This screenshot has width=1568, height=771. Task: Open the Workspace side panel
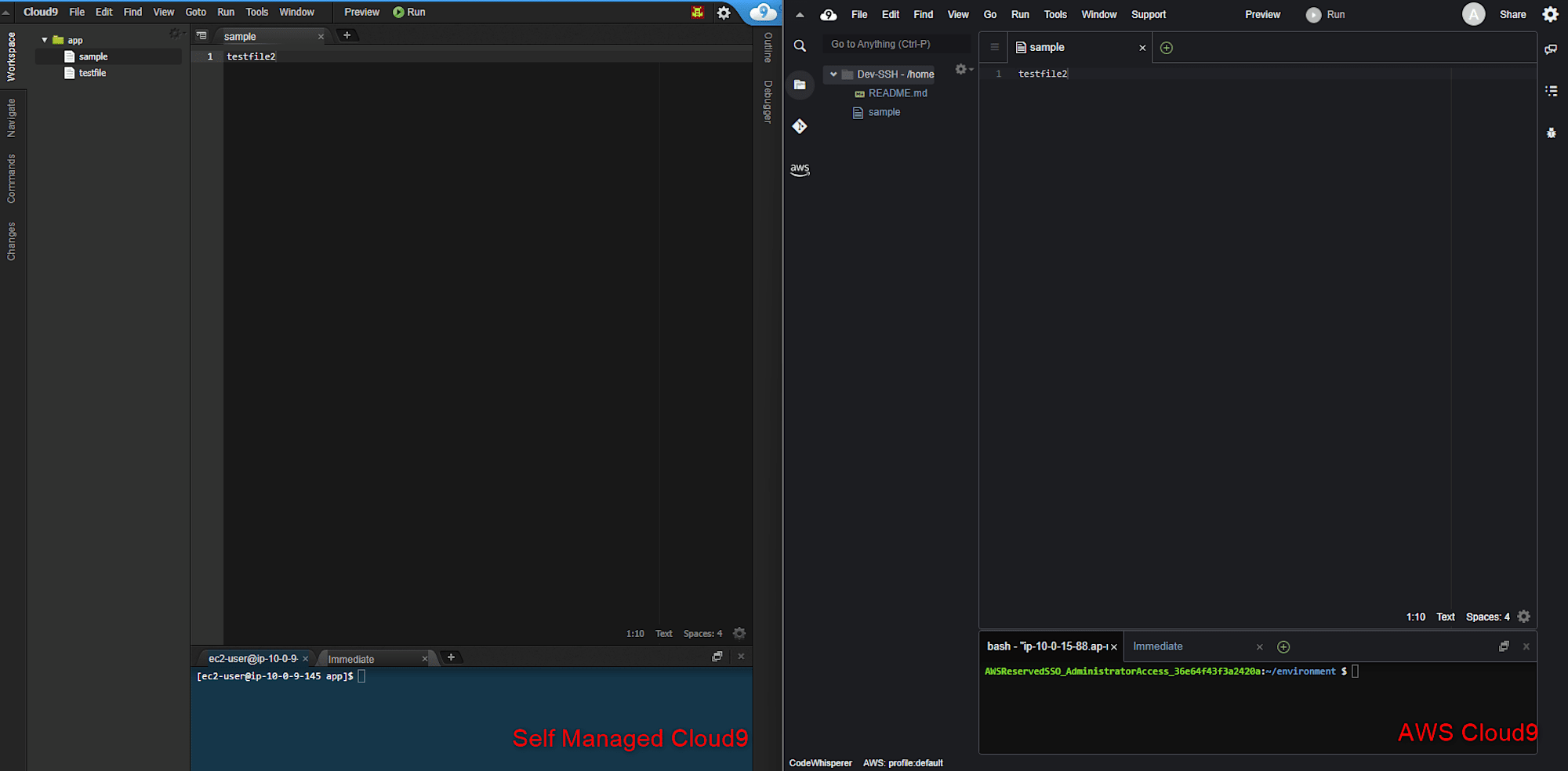coord(11,56)
